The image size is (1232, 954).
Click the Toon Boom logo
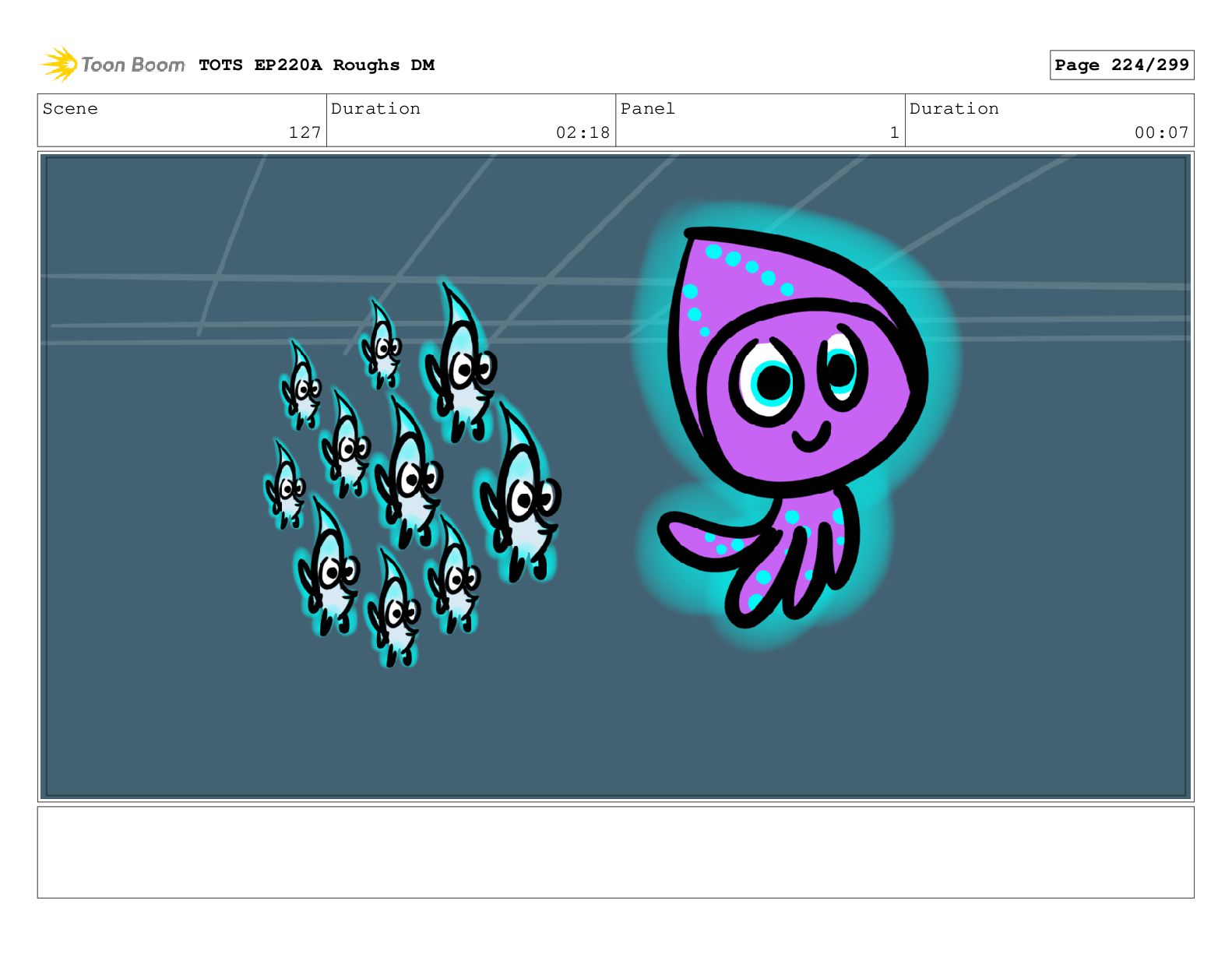[x=113, y=65]
